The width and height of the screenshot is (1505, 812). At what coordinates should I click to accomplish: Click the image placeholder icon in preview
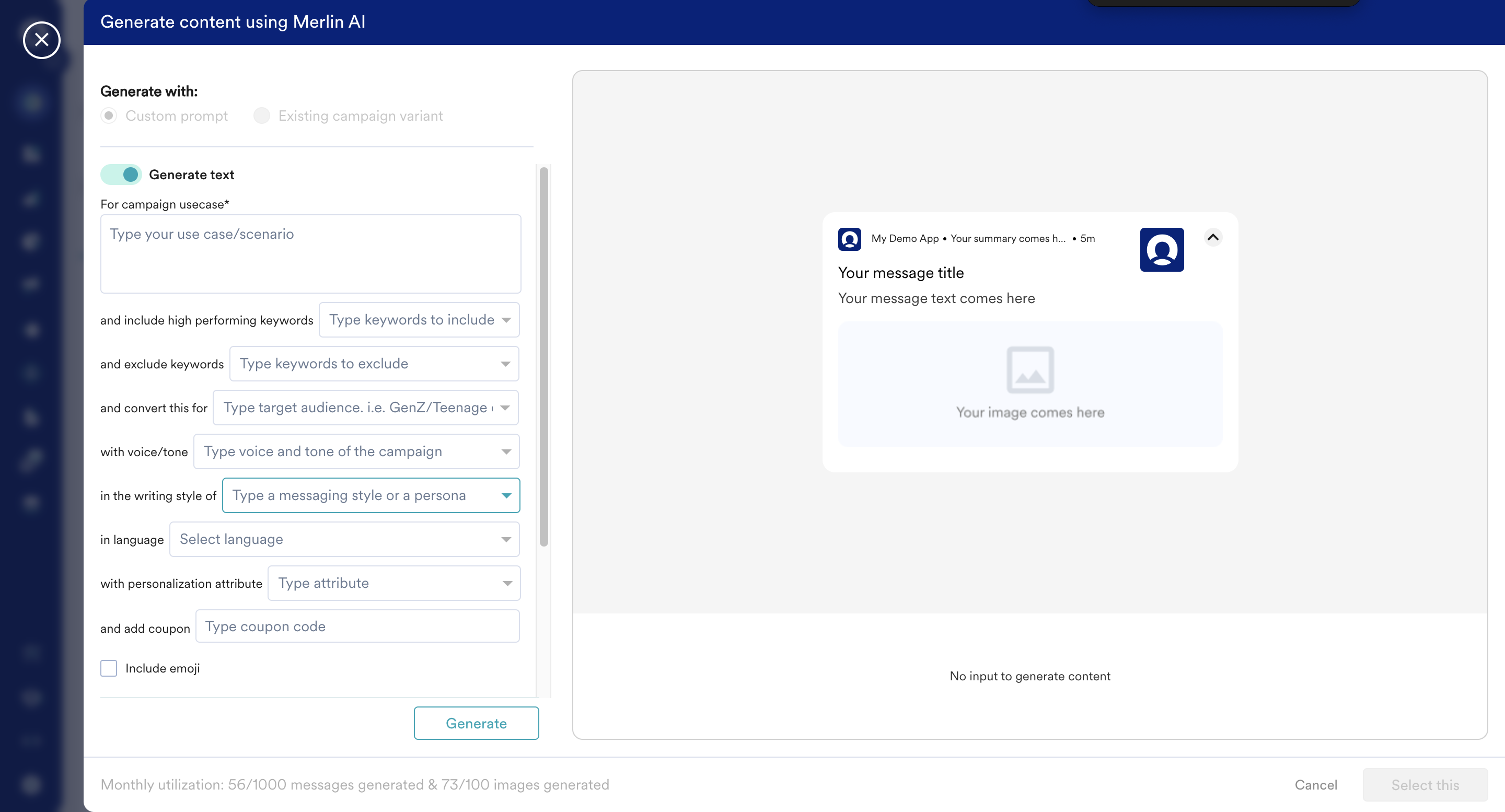tap(1029, 370)
